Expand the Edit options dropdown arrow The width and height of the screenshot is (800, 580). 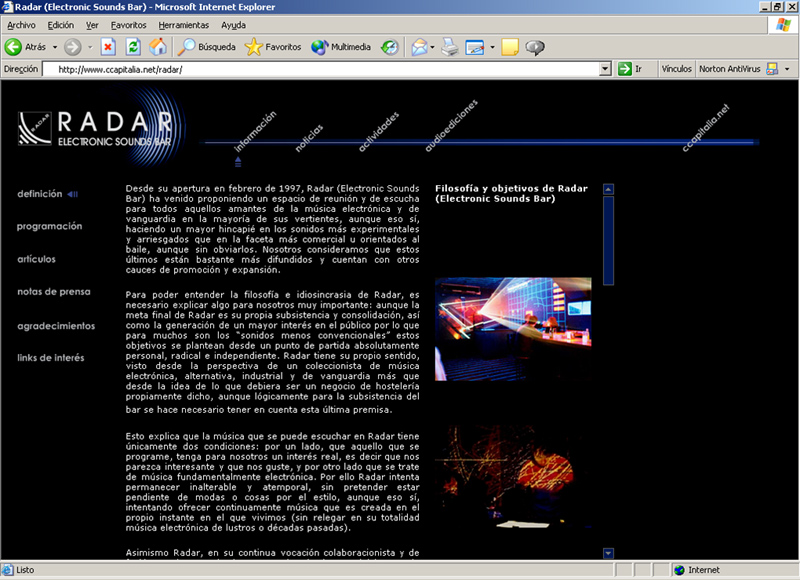tap(492, 47)
